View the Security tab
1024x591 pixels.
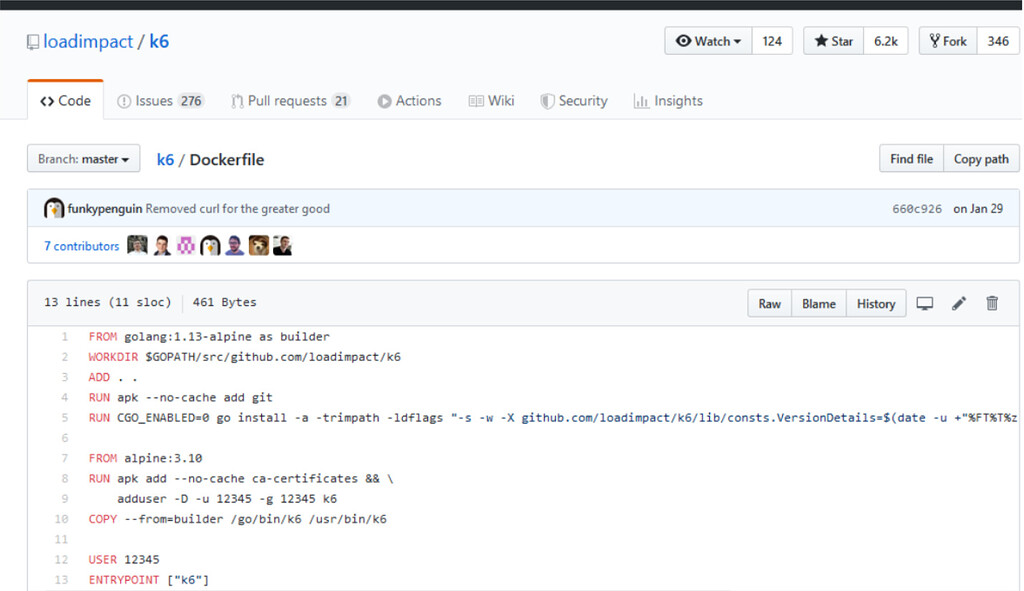point(573,101)
